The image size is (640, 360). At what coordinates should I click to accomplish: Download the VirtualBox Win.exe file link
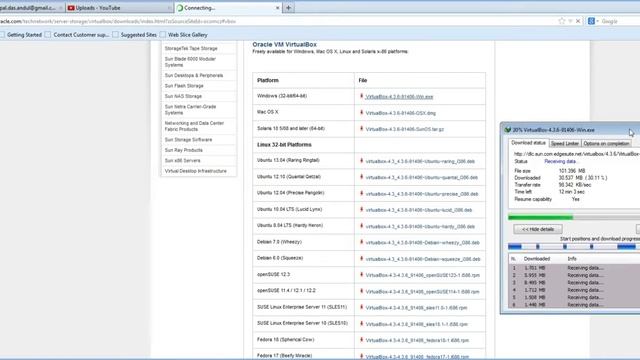(399, 97)
